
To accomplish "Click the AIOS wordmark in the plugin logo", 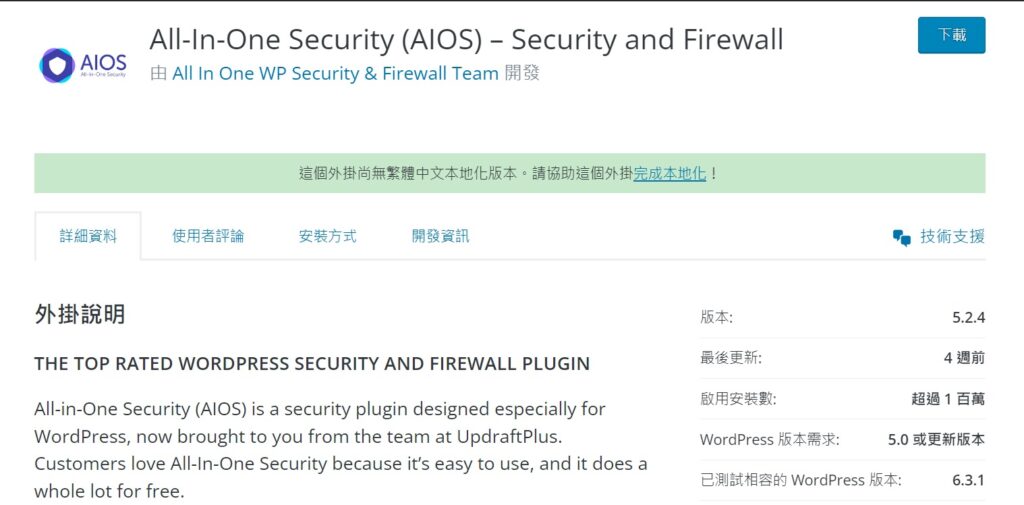I will (x=103, y=64).
